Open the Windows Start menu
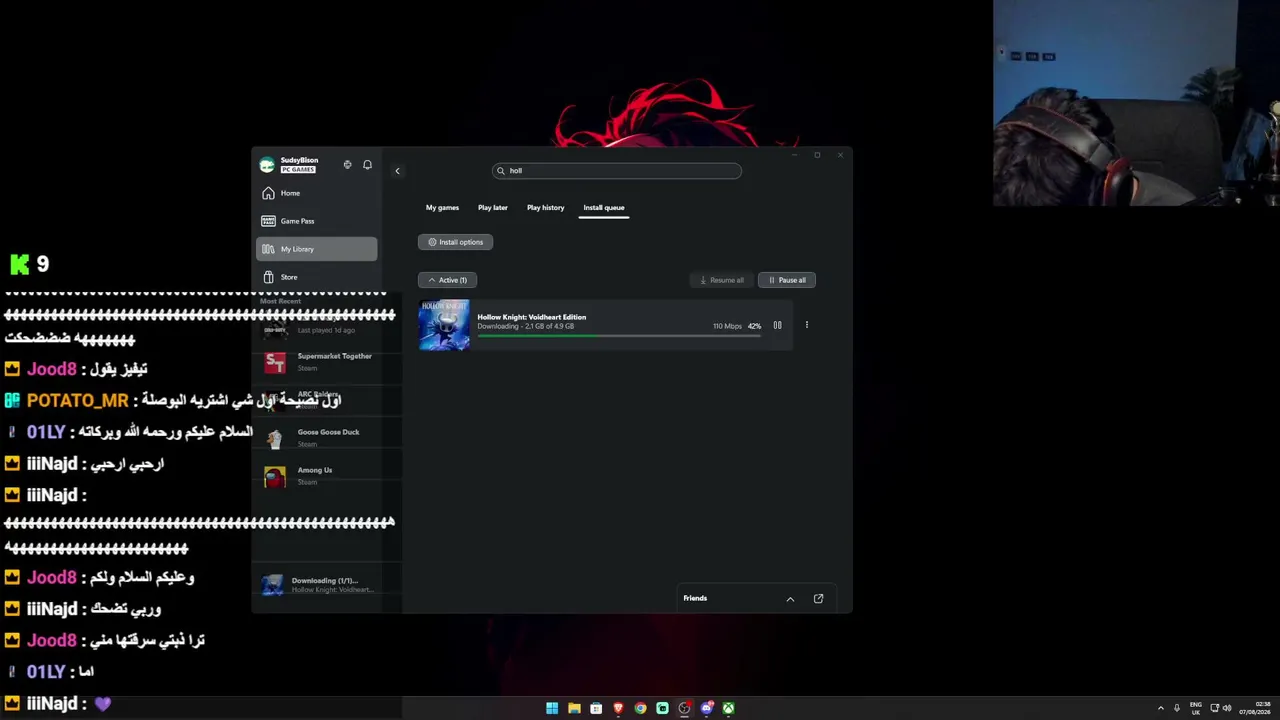The image size is (1280, 720). click(552, 708)
